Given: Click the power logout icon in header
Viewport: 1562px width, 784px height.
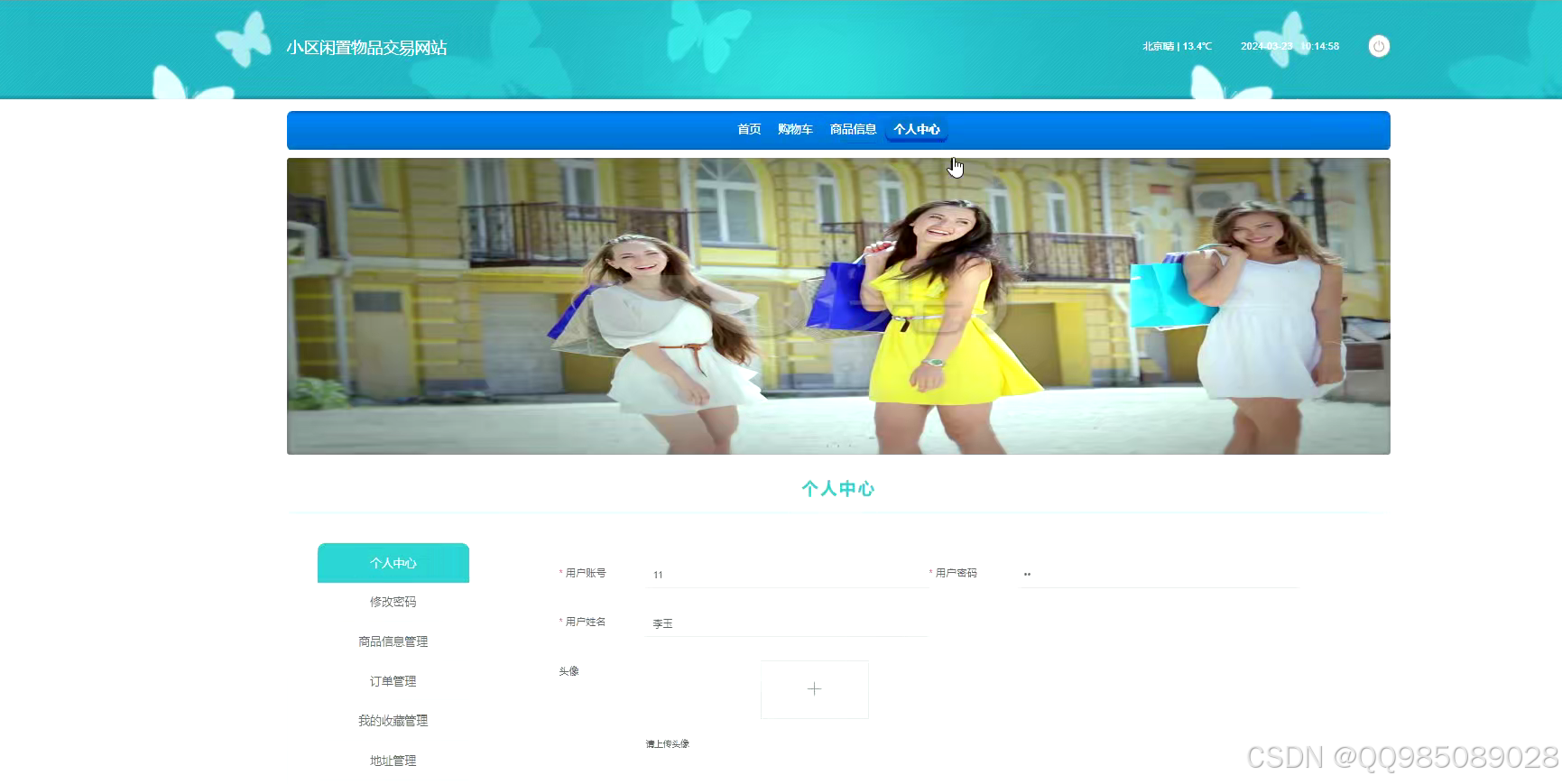Looking at the screenshot, I should [1379, 46].
